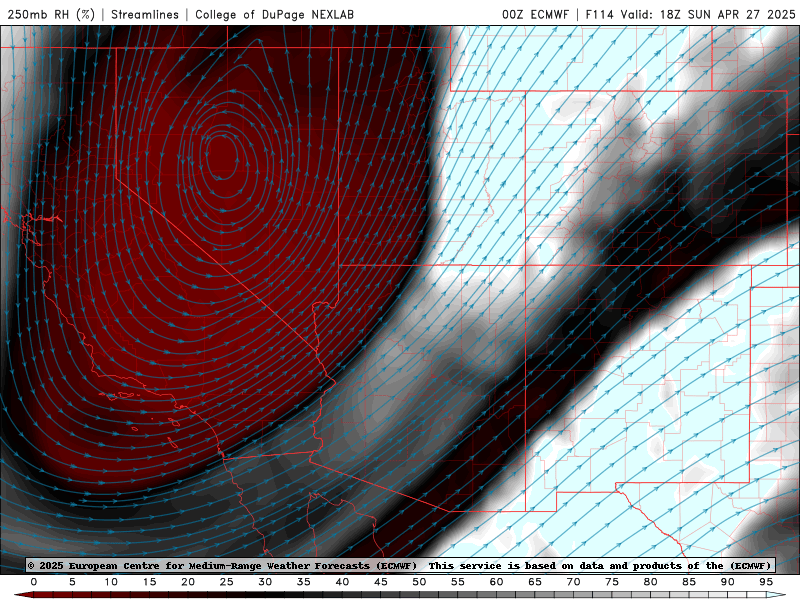Click the '75' value on color scale
This screenshot has width=800, height=600.
click(x=612, y=582)
